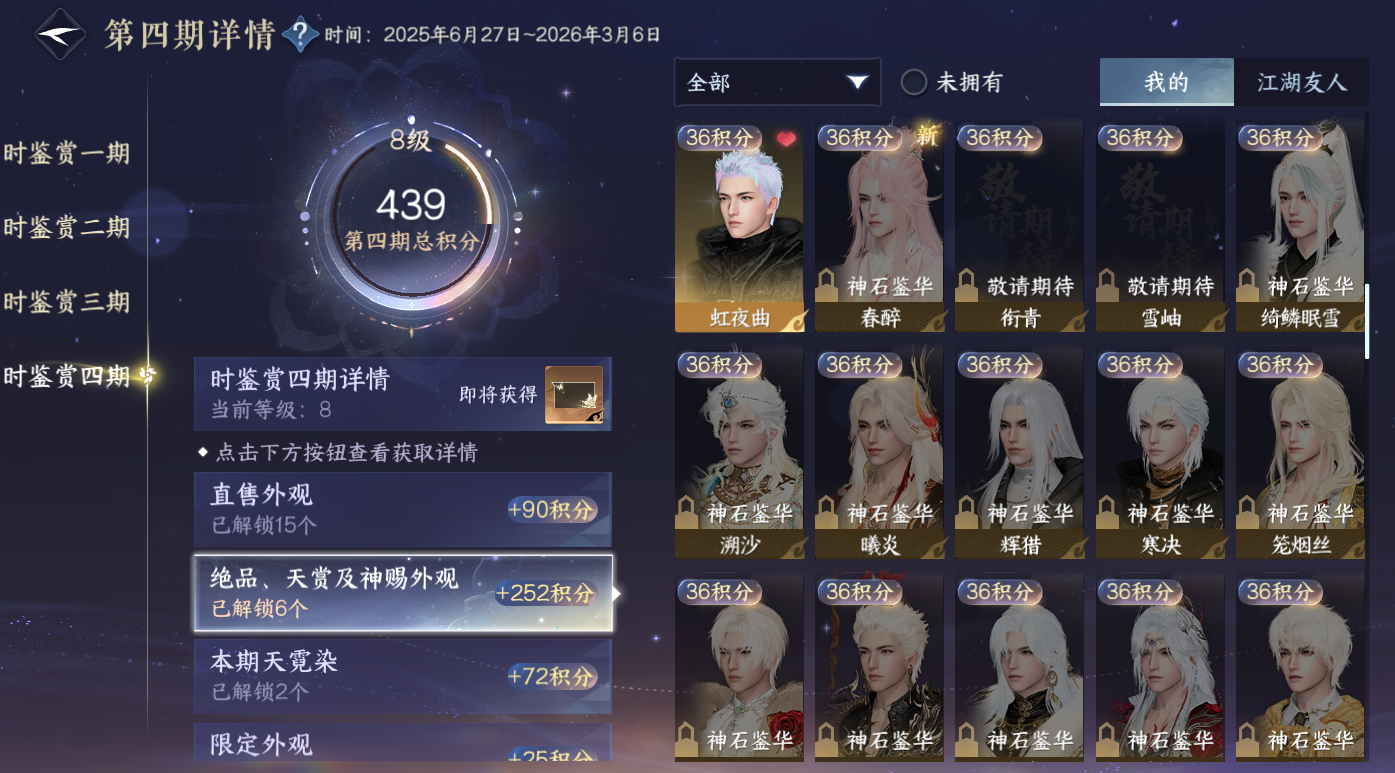
Task: Toggle the 未拥有 filter radio button
Action: pos(914,83)
